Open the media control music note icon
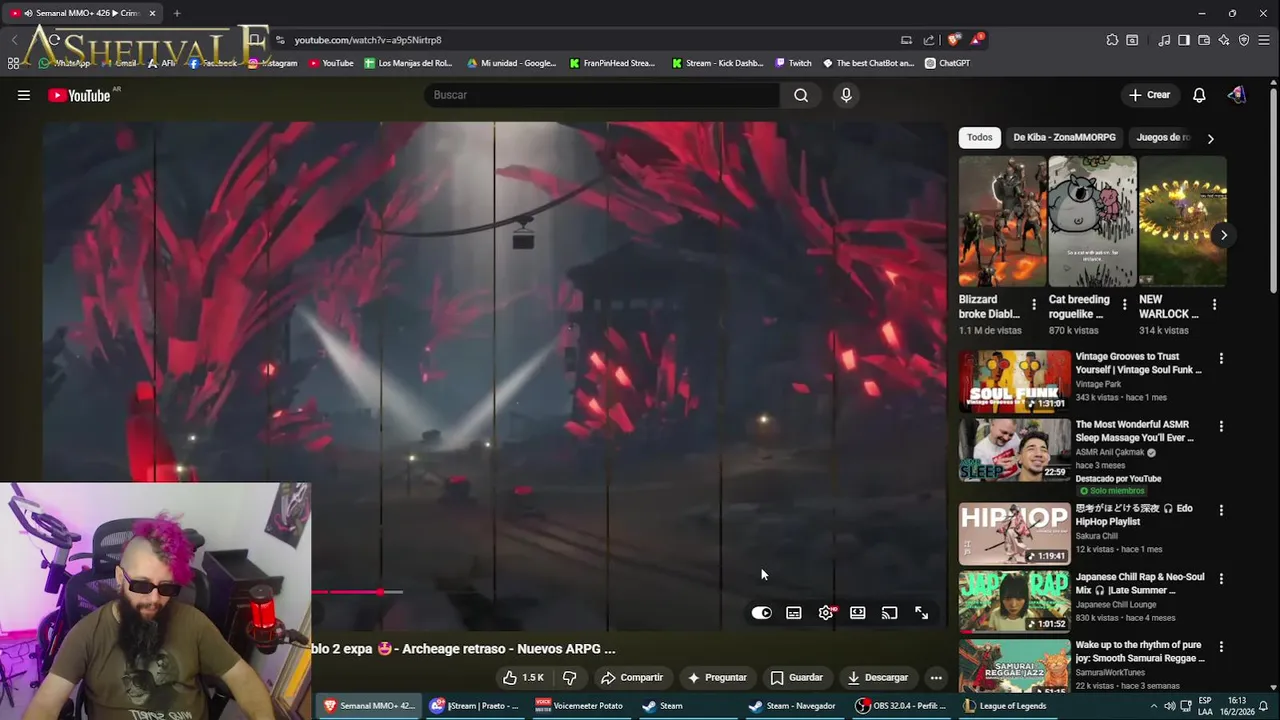 (x=1164, y=40)
